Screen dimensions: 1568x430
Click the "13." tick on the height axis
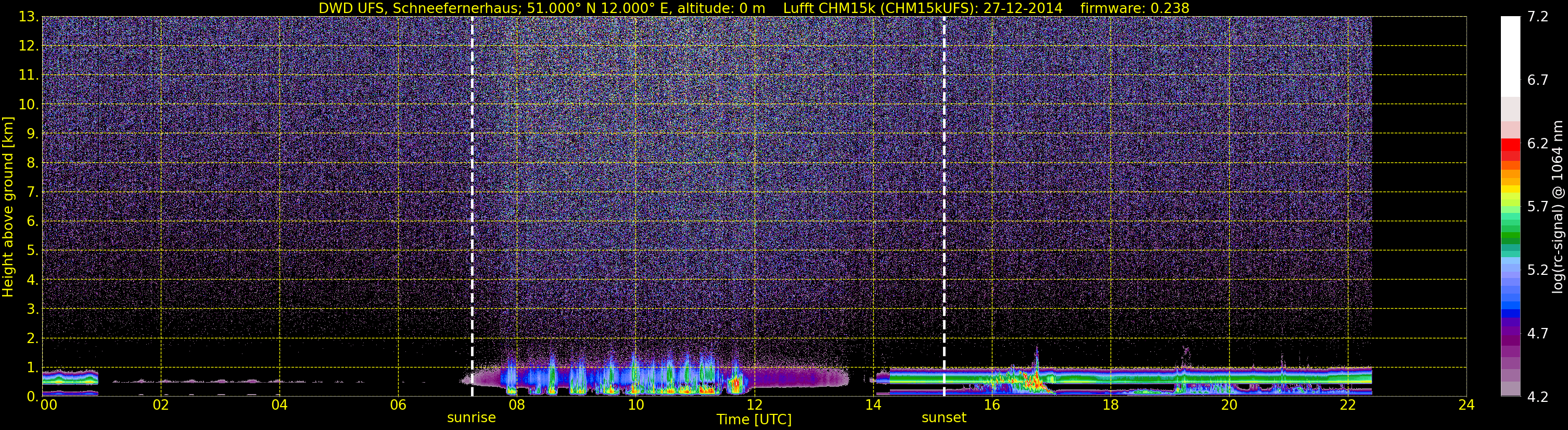28,17
